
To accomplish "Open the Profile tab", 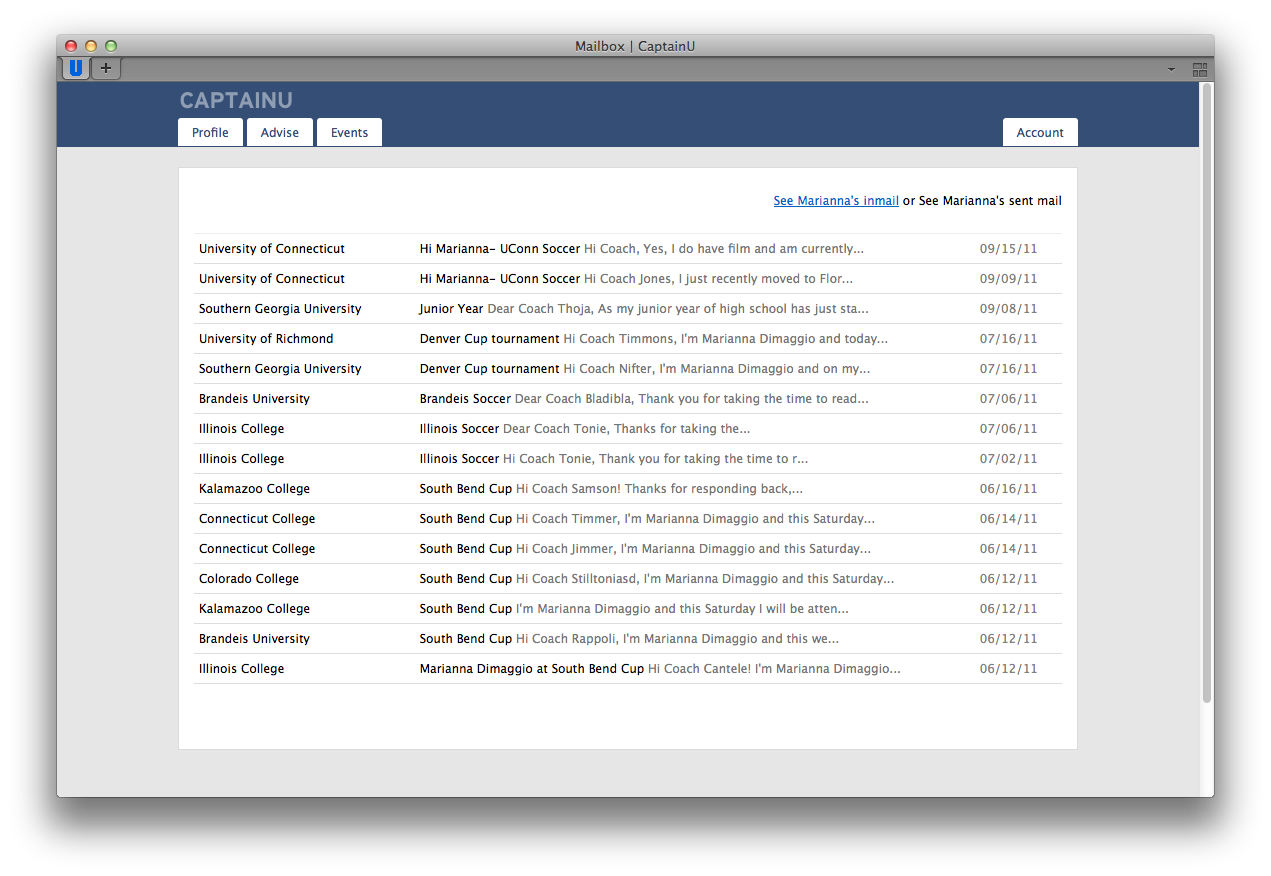I will (210, 132).
